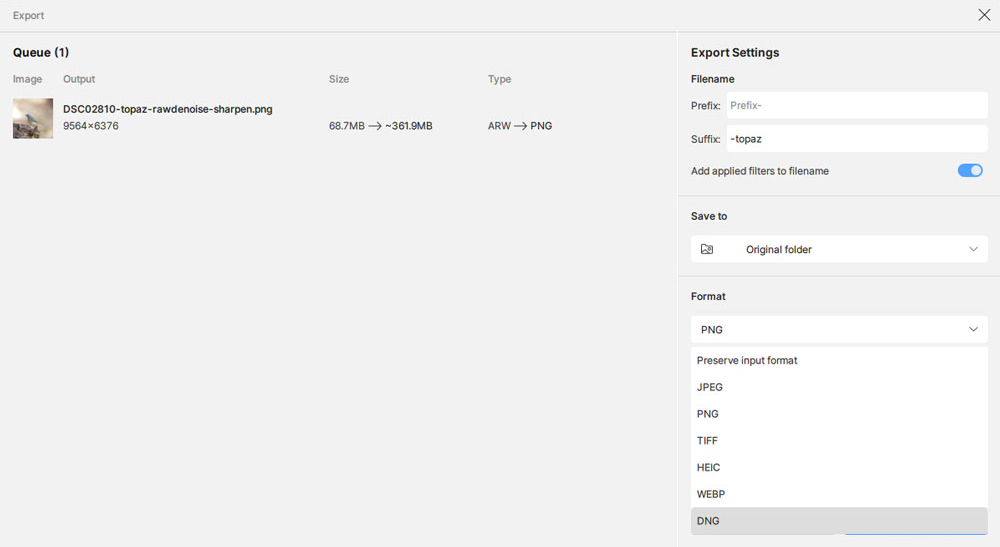Viewport: 1000px width, 547px height.
Task: Select TIFF as the export format
Action: coord(708,441)
